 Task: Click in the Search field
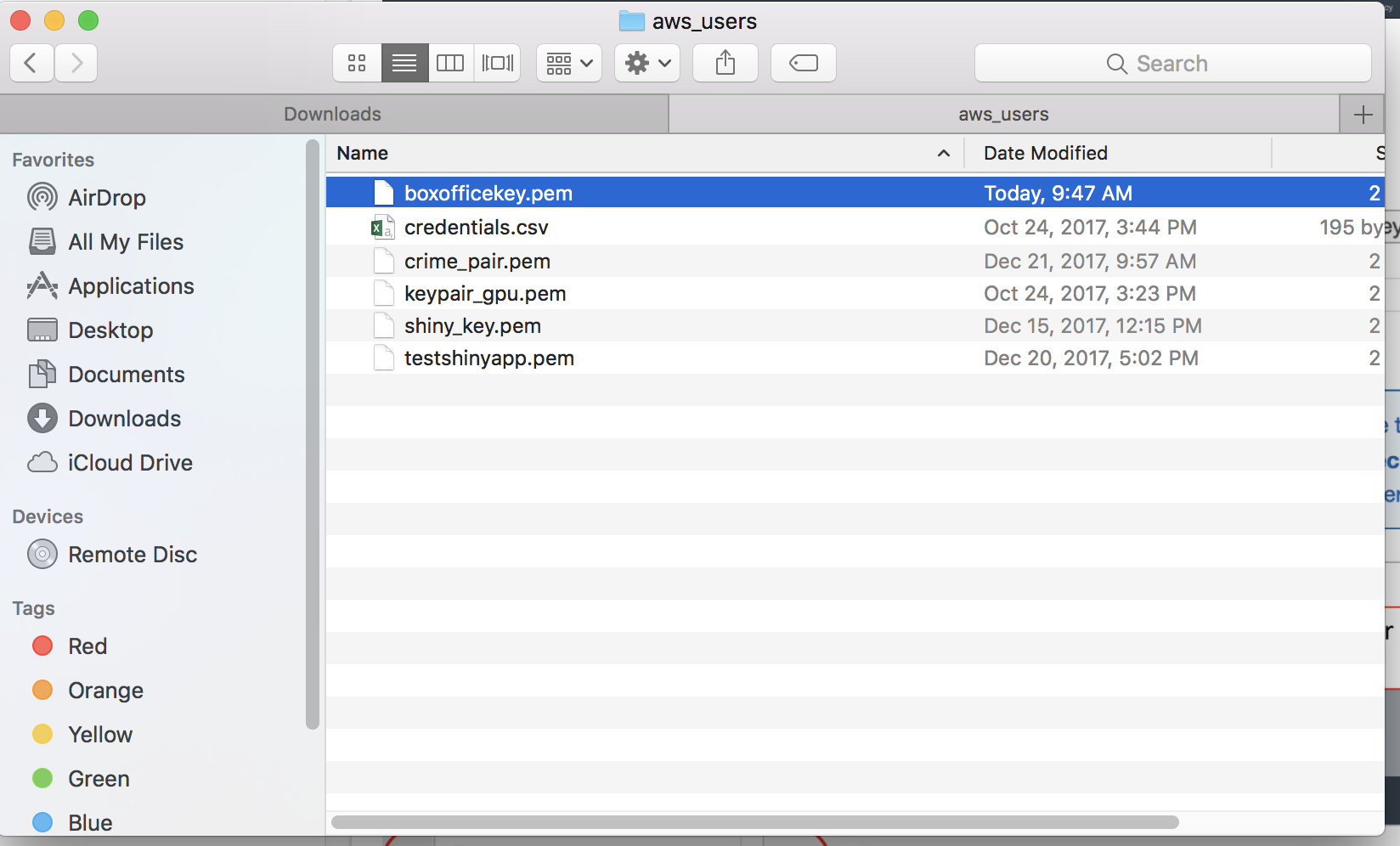click(1172, 64)
